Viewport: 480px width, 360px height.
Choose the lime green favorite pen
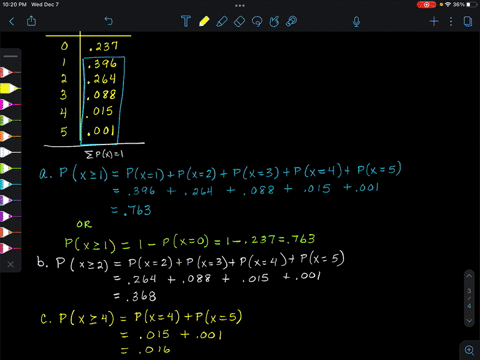click(x=10, y=168)
